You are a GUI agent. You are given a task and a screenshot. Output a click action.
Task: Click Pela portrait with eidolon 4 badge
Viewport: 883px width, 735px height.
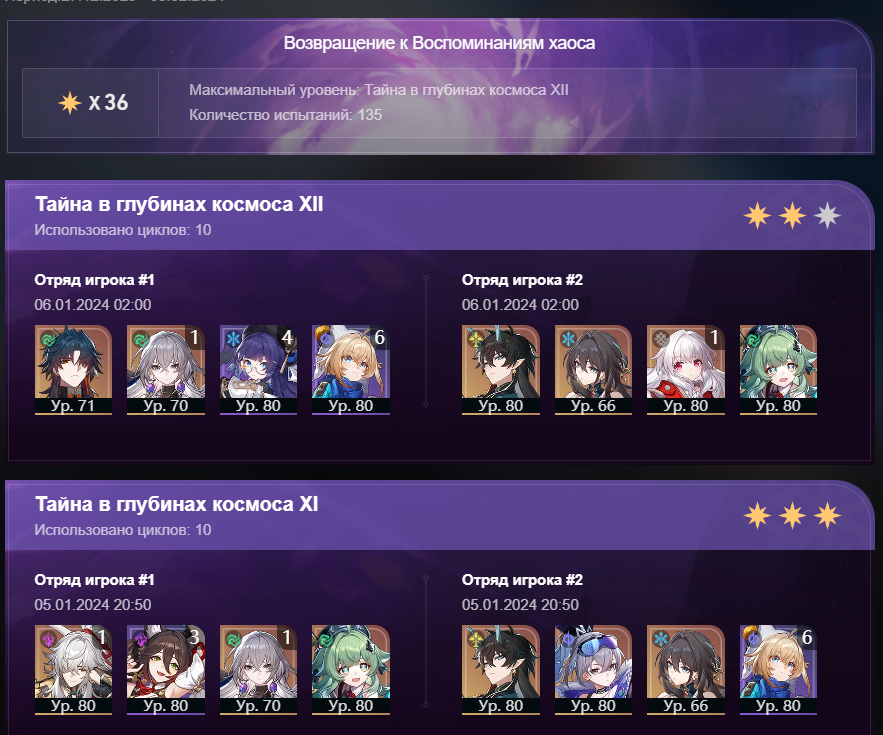click(x=258, y=369)
